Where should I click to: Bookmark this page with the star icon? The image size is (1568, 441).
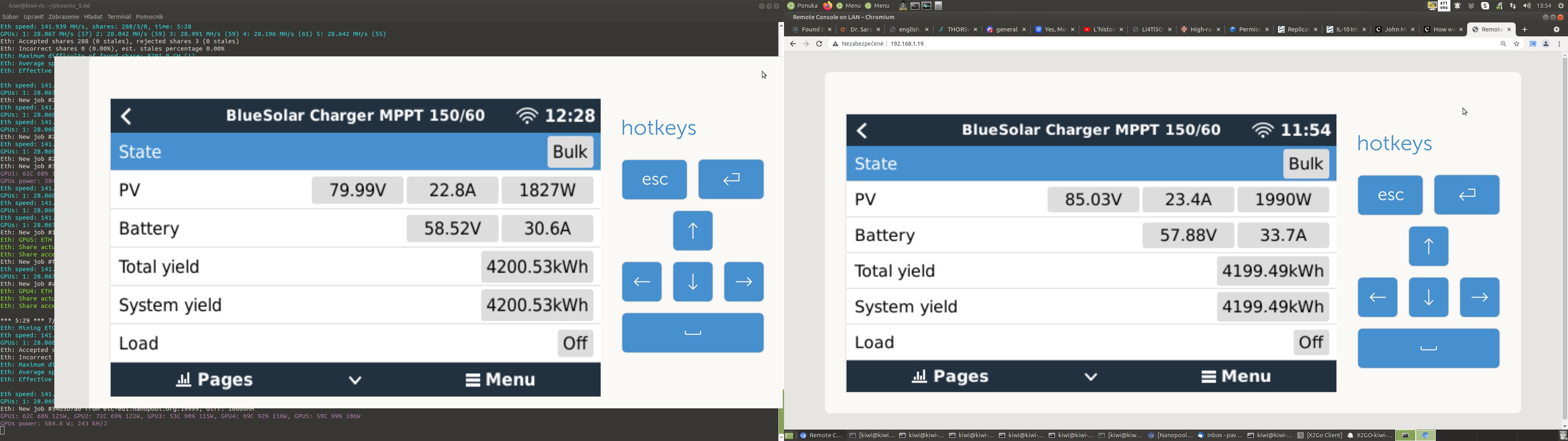coord(1517,45)
